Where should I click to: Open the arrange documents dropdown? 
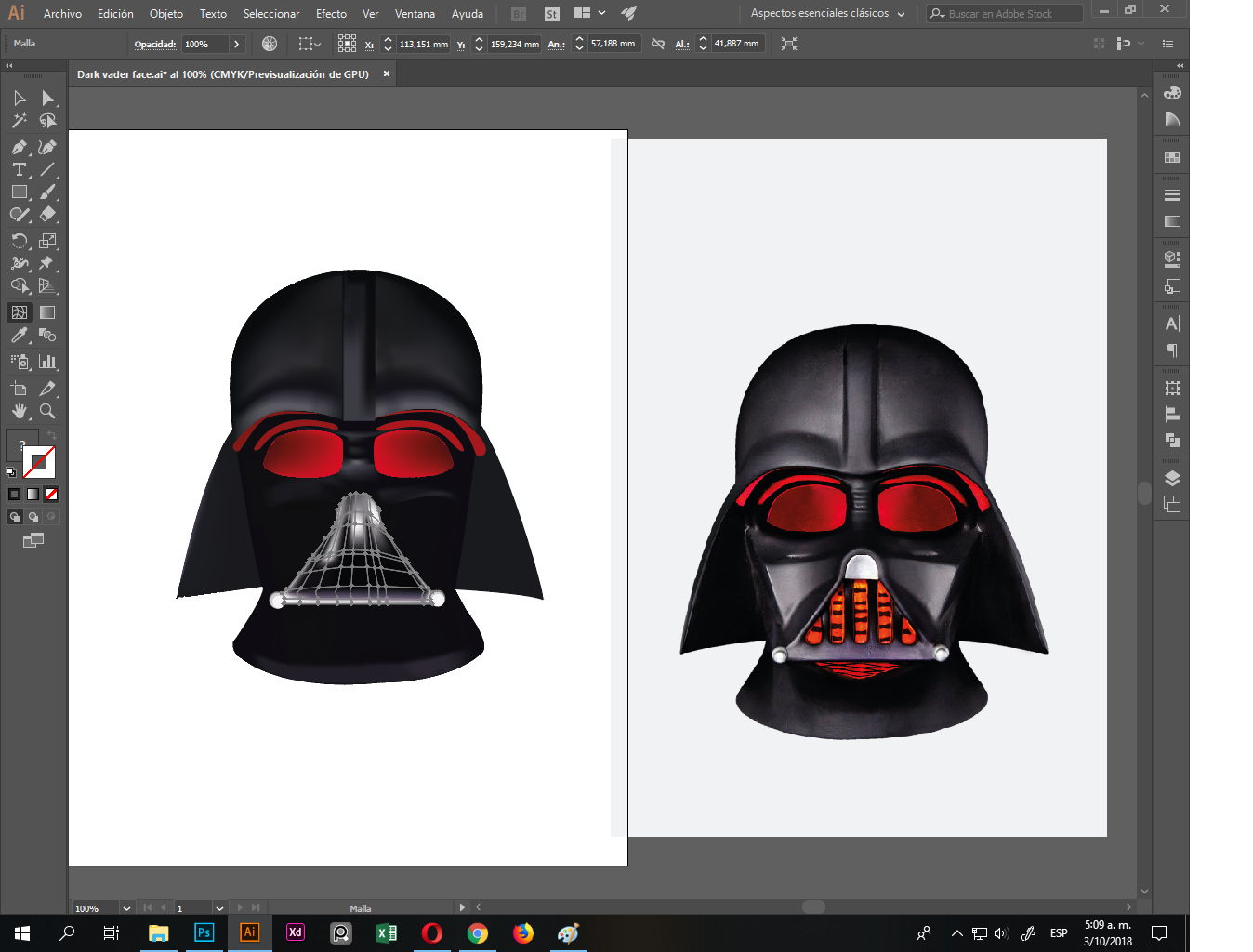pyautogui.click(x=590, y=13)
